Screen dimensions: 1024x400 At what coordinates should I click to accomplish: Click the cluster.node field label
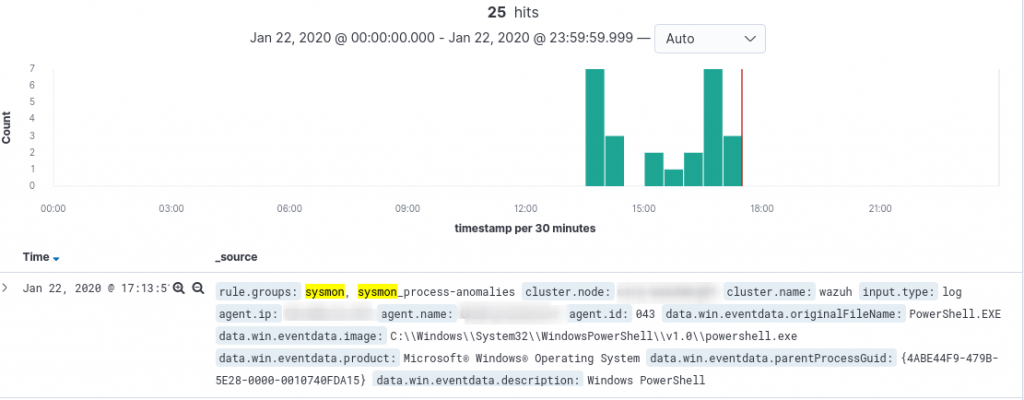coord(568,292)
